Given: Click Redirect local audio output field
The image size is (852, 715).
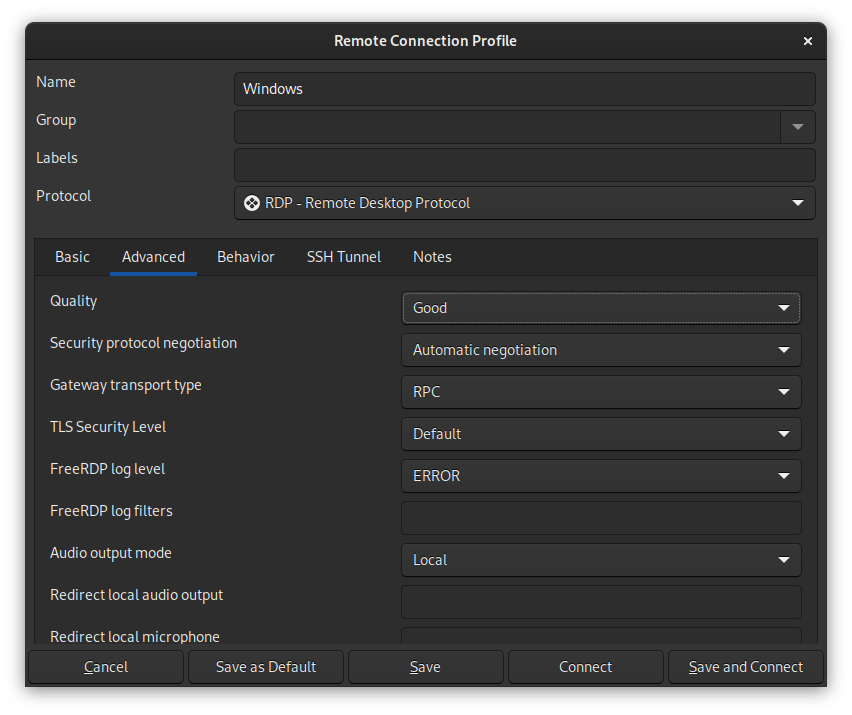Looking at the screenshot, I should point(601,602).
